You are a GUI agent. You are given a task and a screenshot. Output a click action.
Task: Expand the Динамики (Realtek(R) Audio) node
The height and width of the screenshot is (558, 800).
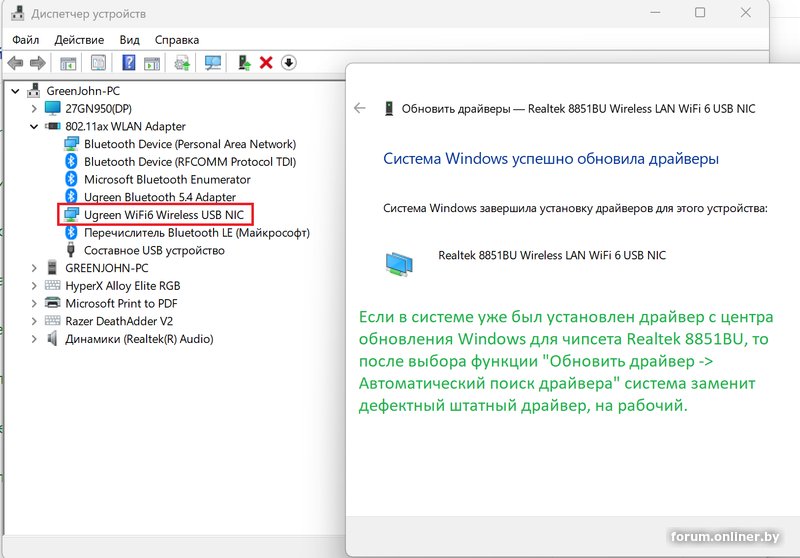(x=34, y=339)
